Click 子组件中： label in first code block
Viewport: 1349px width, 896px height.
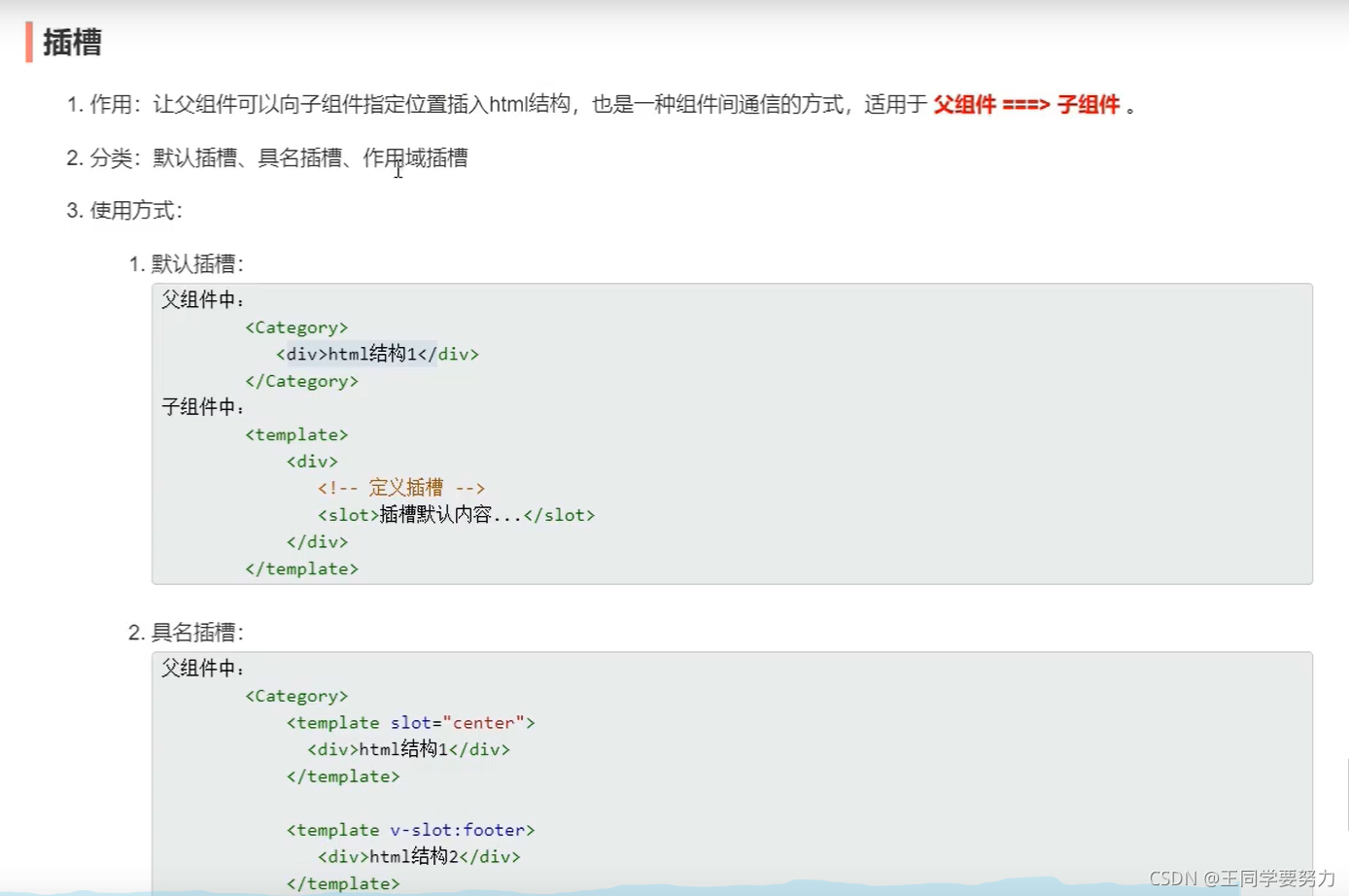pos(203,407)
